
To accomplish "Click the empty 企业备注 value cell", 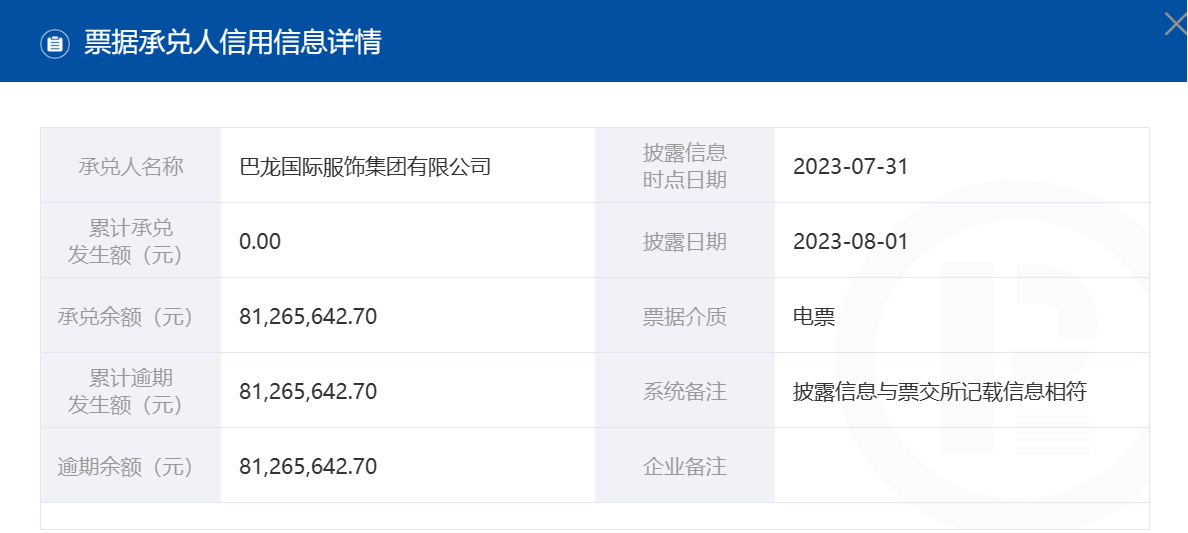I will [x=961, y=466].
